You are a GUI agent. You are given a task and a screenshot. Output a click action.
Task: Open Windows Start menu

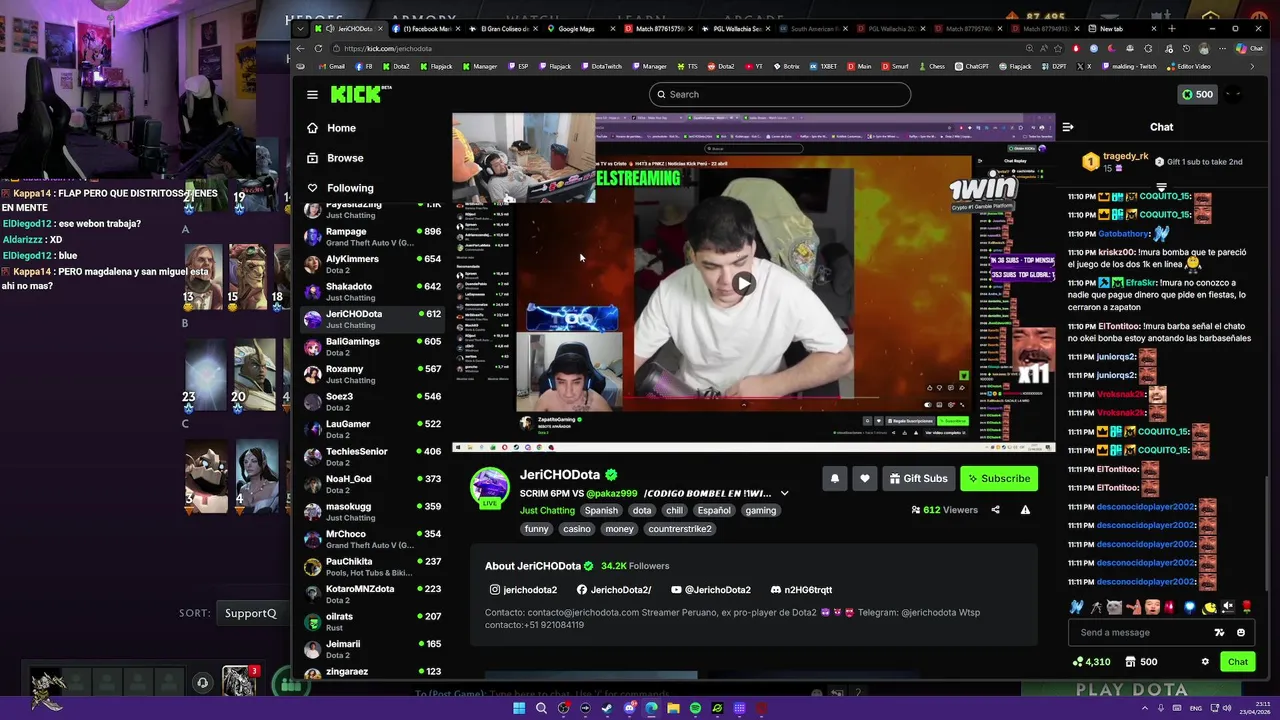519,708
